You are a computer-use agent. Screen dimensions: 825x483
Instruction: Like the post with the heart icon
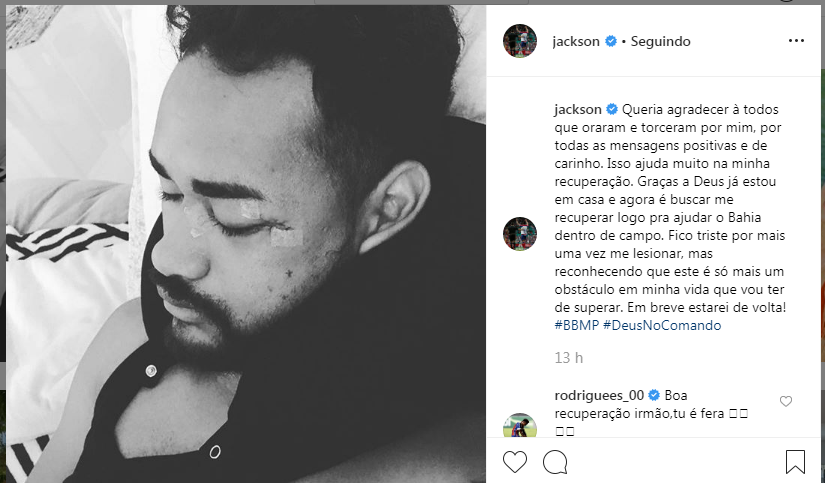tap(515, 462)
